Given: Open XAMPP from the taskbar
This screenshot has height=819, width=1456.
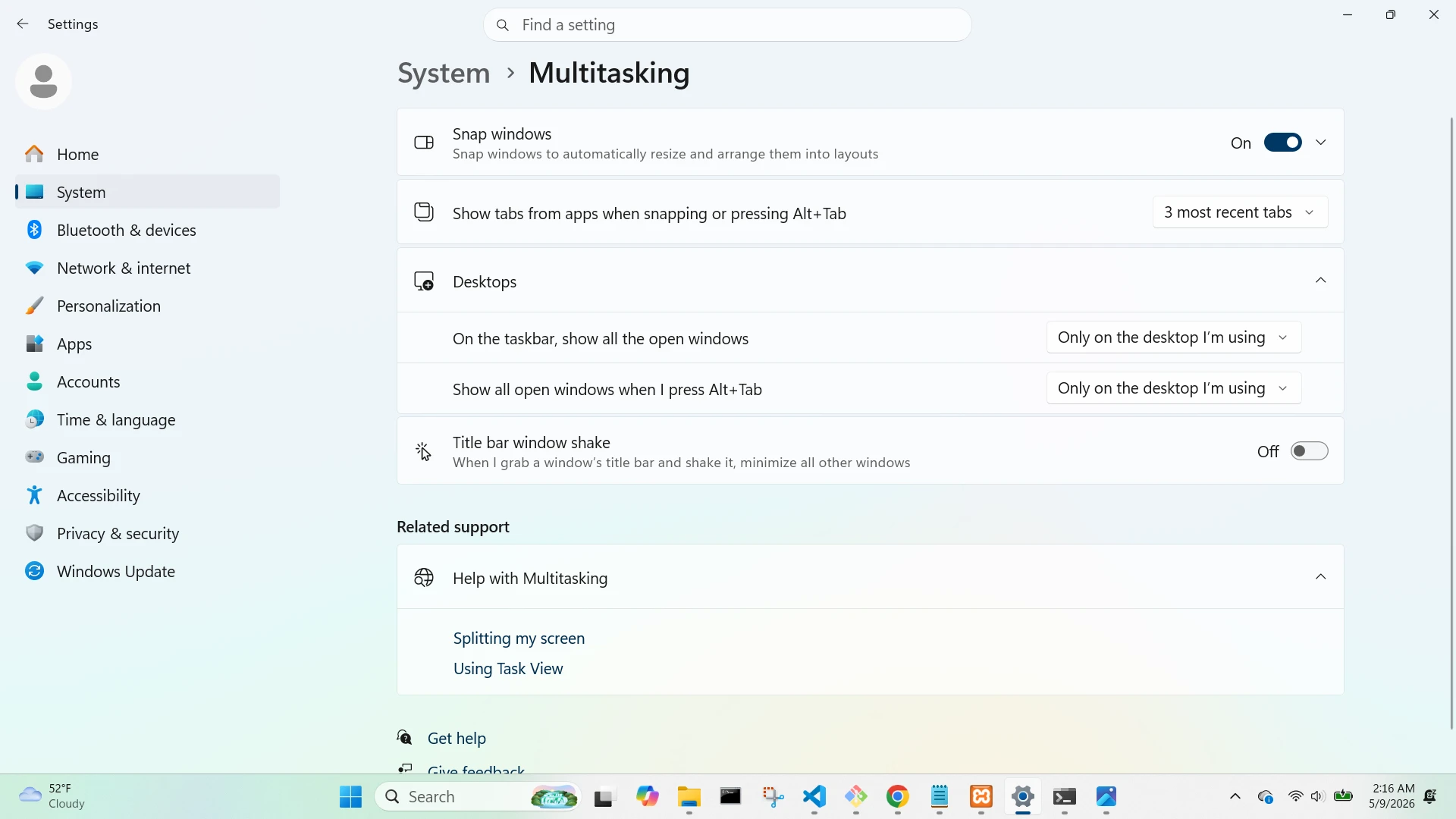Looking at the screenshot, I should coord(981,797).
